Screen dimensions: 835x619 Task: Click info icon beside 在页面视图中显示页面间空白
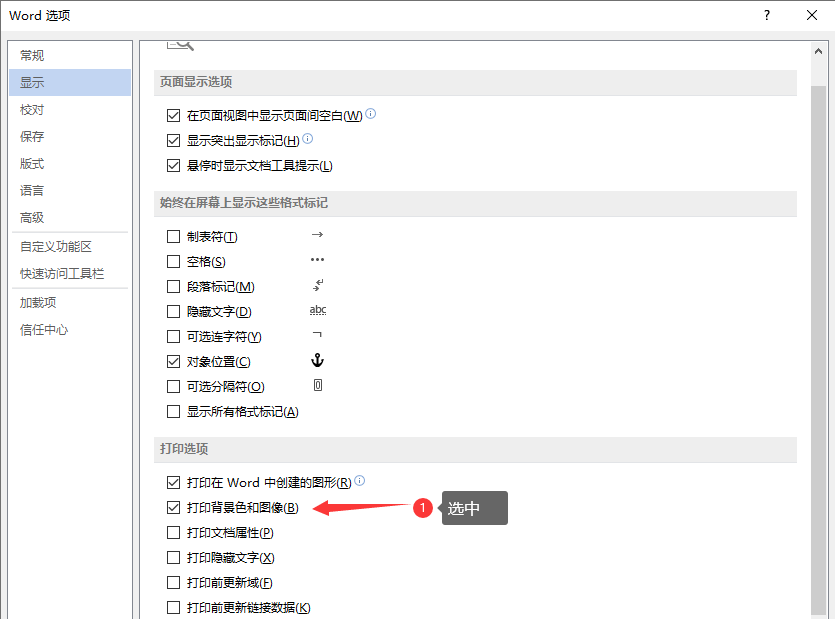pyautogui.click(x=371, y=113)
